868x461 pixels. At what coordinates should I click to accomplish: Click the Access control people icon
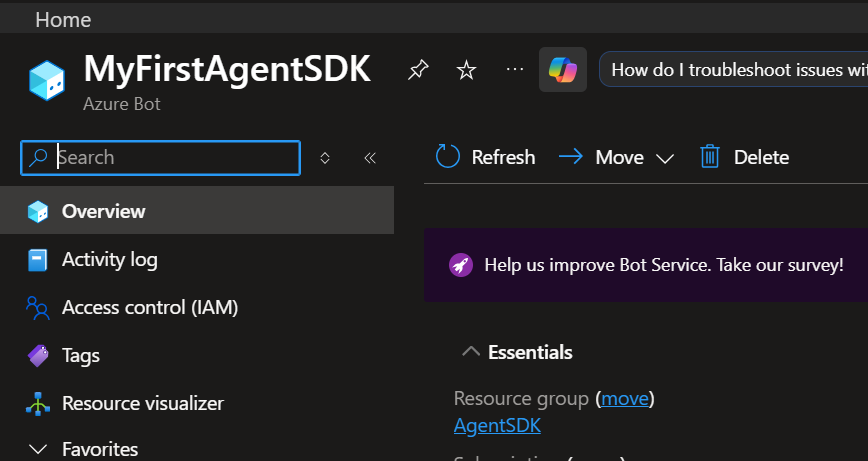38,308
